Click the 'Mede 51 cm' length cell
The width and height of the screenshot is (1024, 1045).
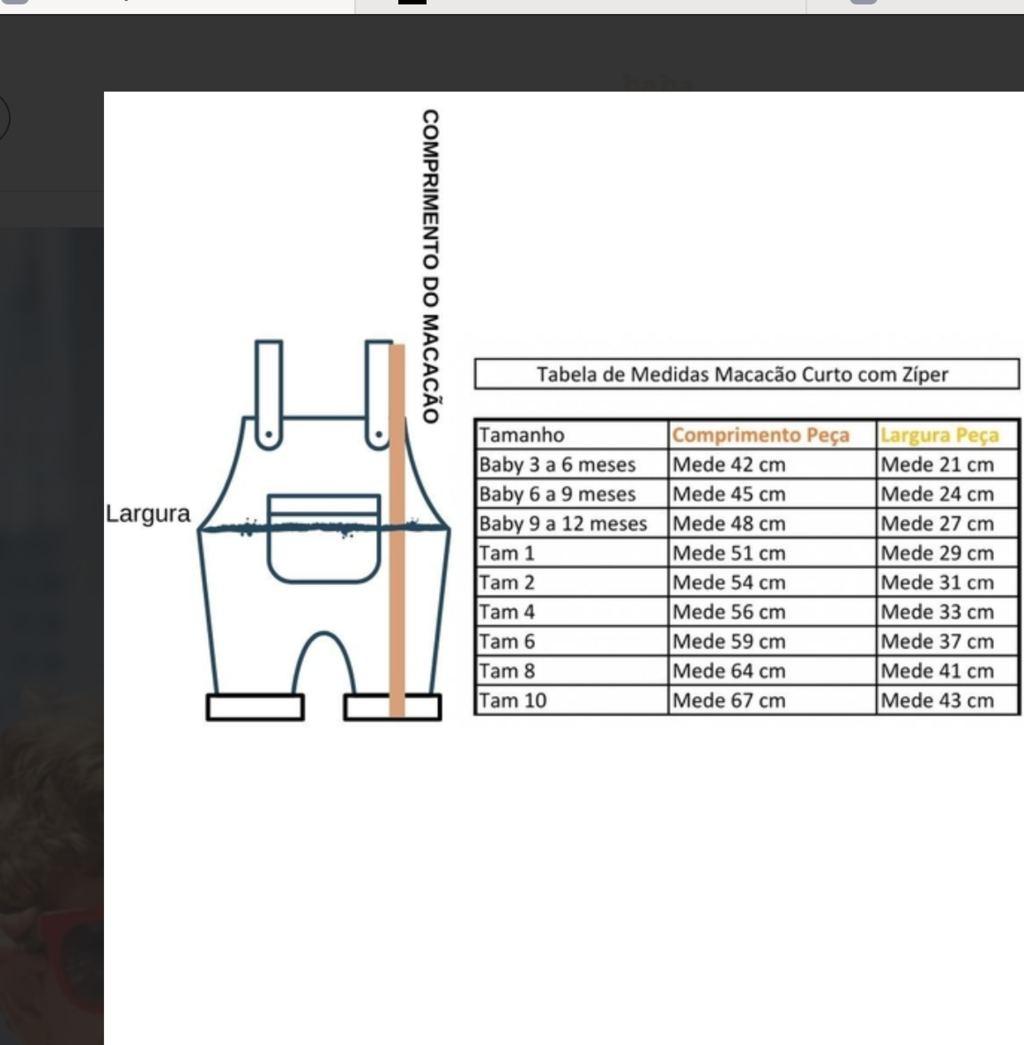tap(772, 553)
